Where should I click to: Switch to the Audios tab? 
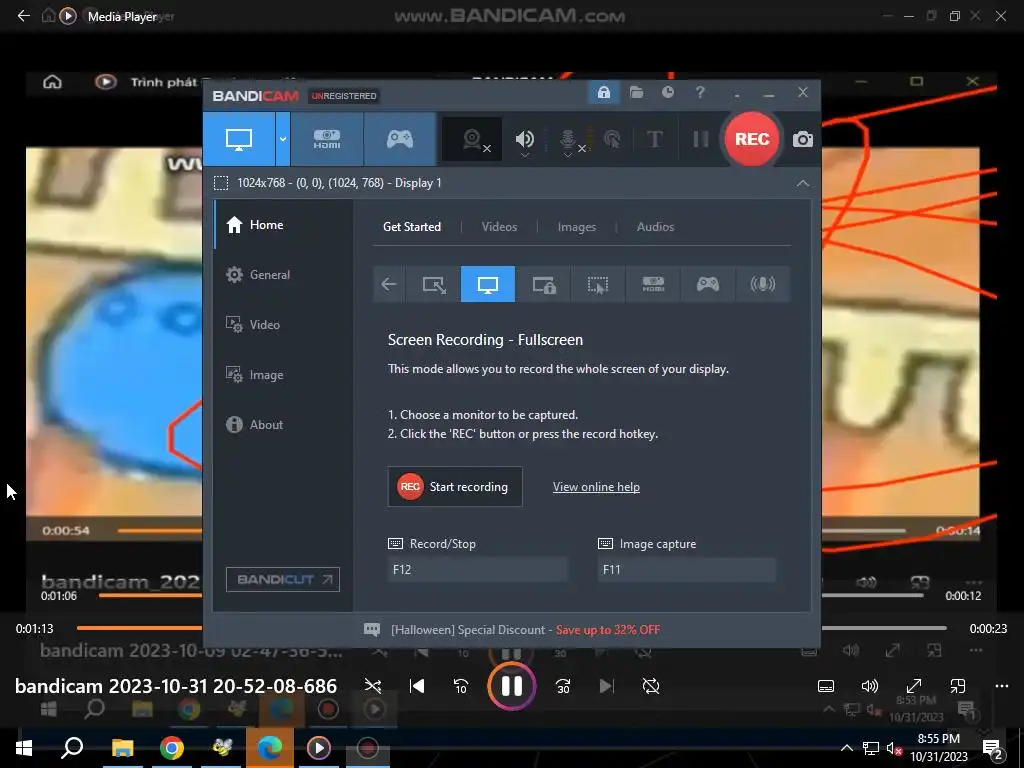pyautogui.click(x=655, y=227)
